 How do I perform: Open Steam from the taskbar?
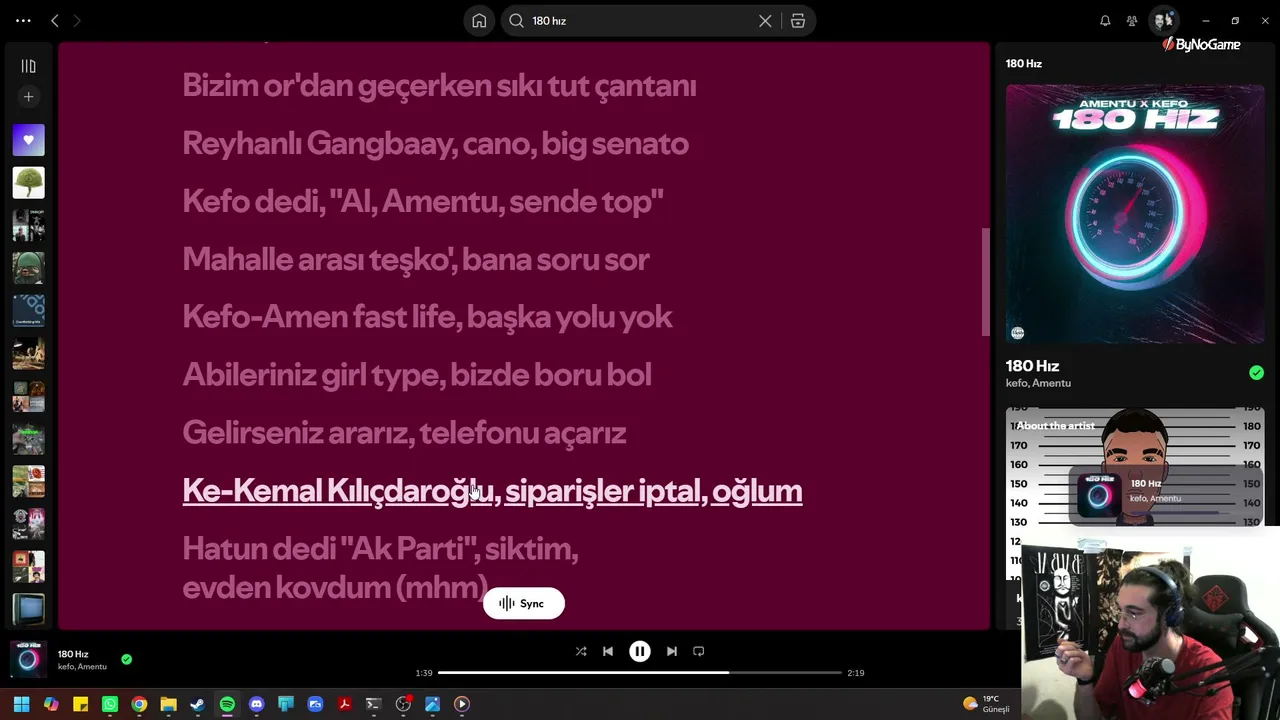tap(198, 704)
